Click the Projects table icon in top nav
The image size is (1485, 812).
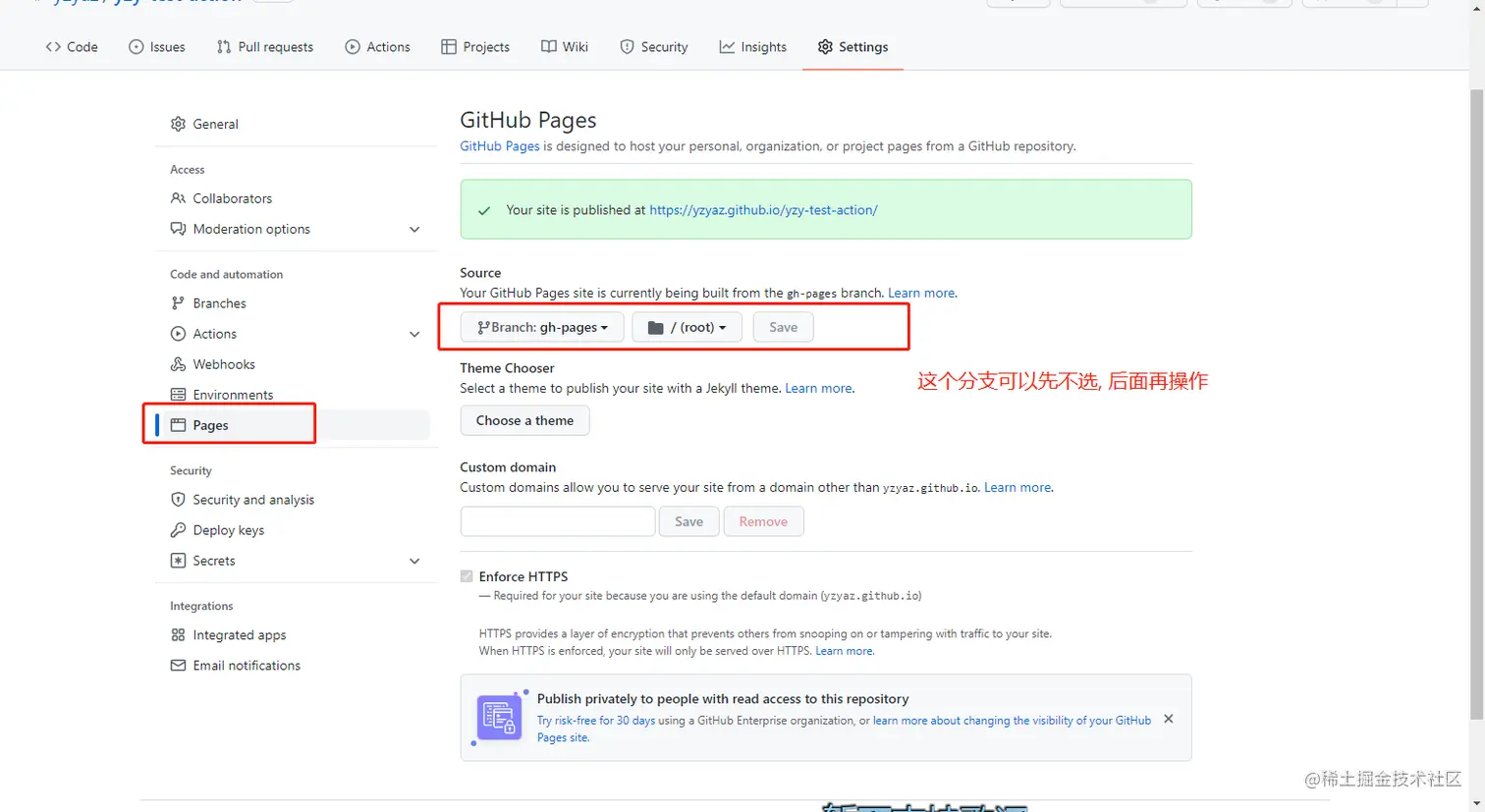pyautogui.click(x=449, y=47)
